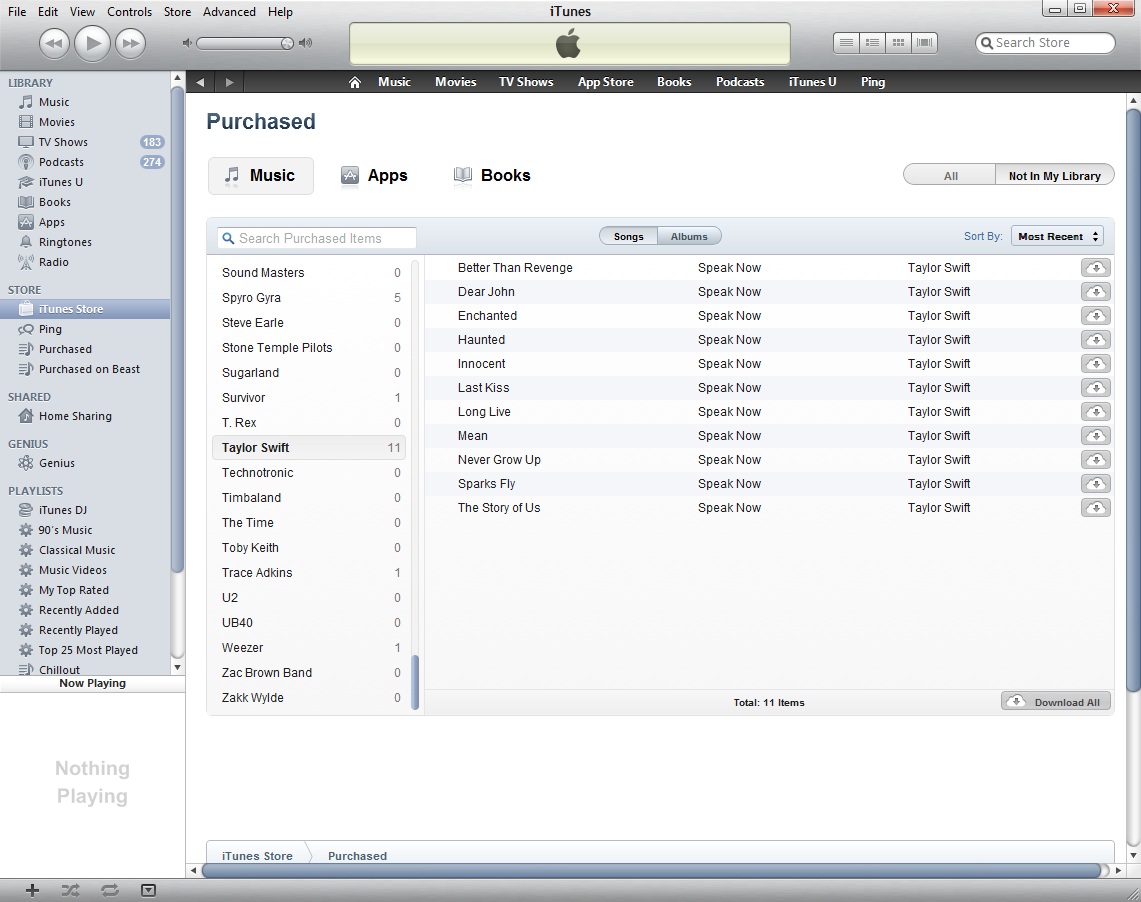Switch list to Albums view
Viewport: 1141px width, 902px height.
689,236
